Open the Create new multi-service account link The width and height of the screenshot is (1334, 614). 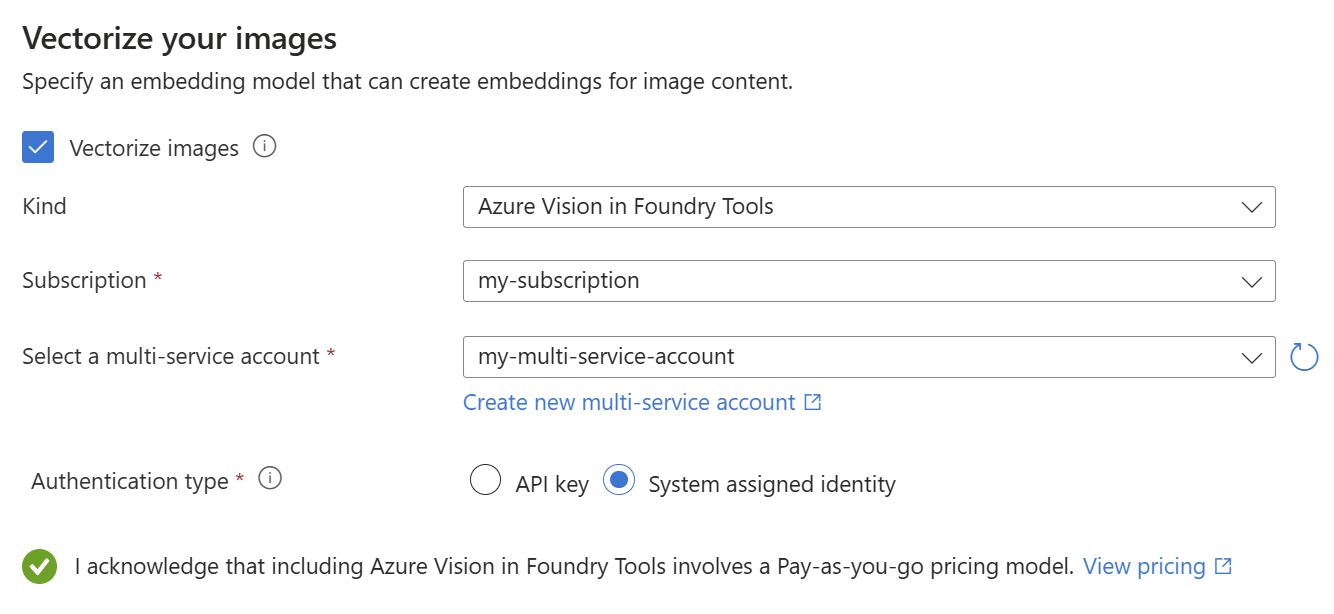click(629, 402)
